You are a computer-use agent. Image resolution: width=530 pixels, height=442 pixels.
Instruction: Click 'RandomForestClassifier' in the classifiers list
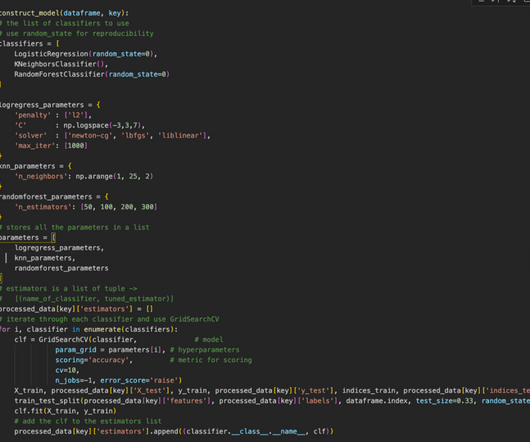(x=59, y=74)
